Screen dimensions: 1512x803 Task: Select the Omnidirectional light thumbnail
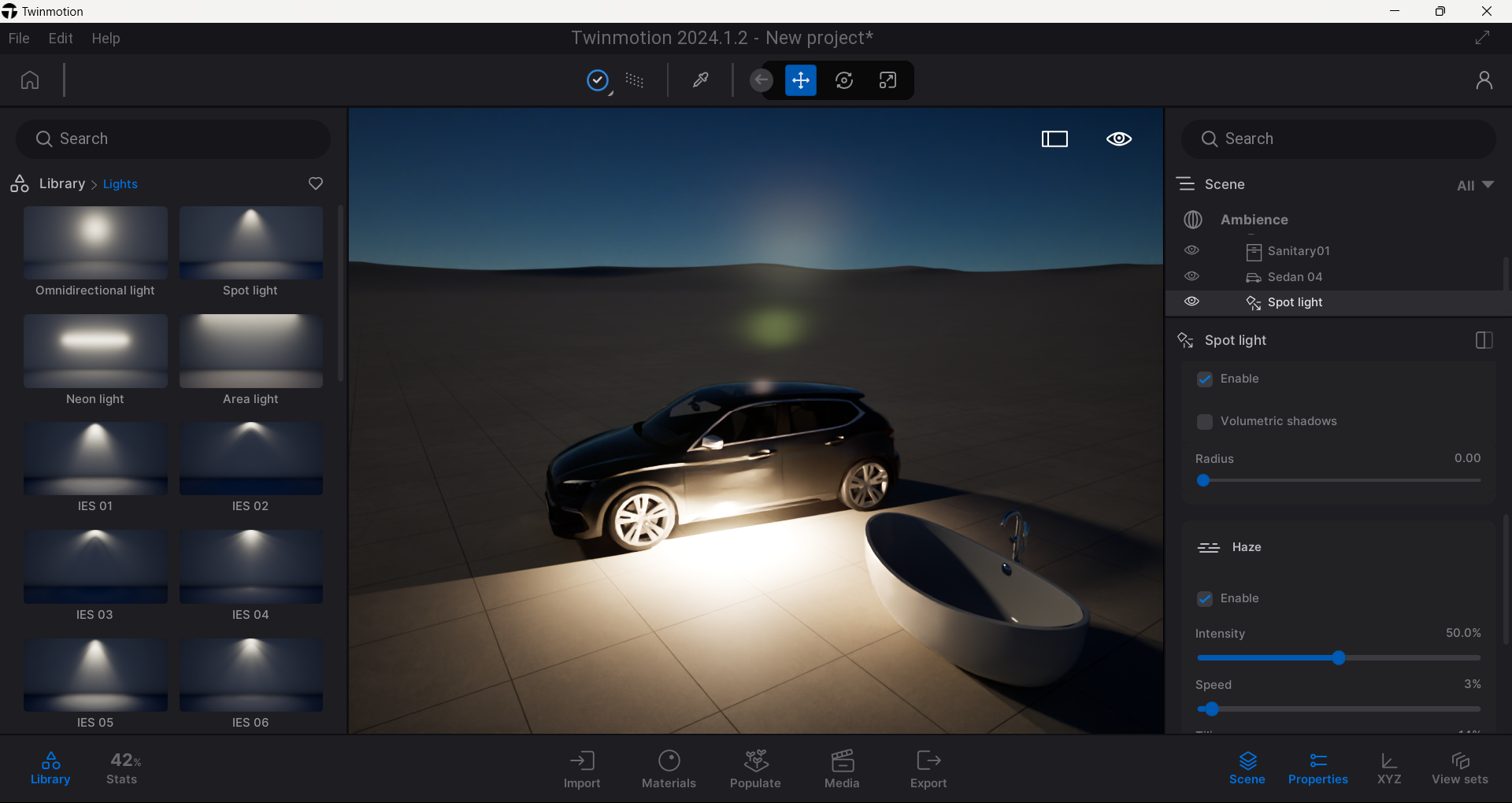pos(95,243)
